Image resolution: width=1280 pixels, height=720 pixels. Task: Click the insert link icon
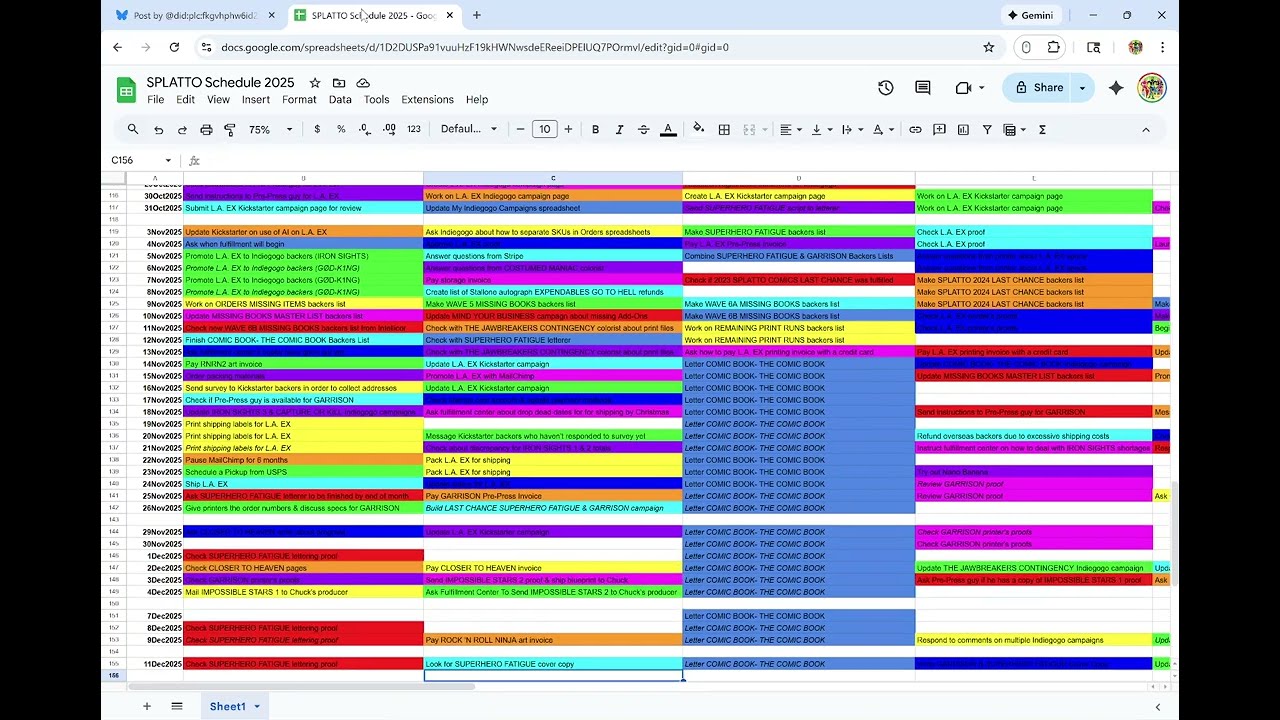915,129
